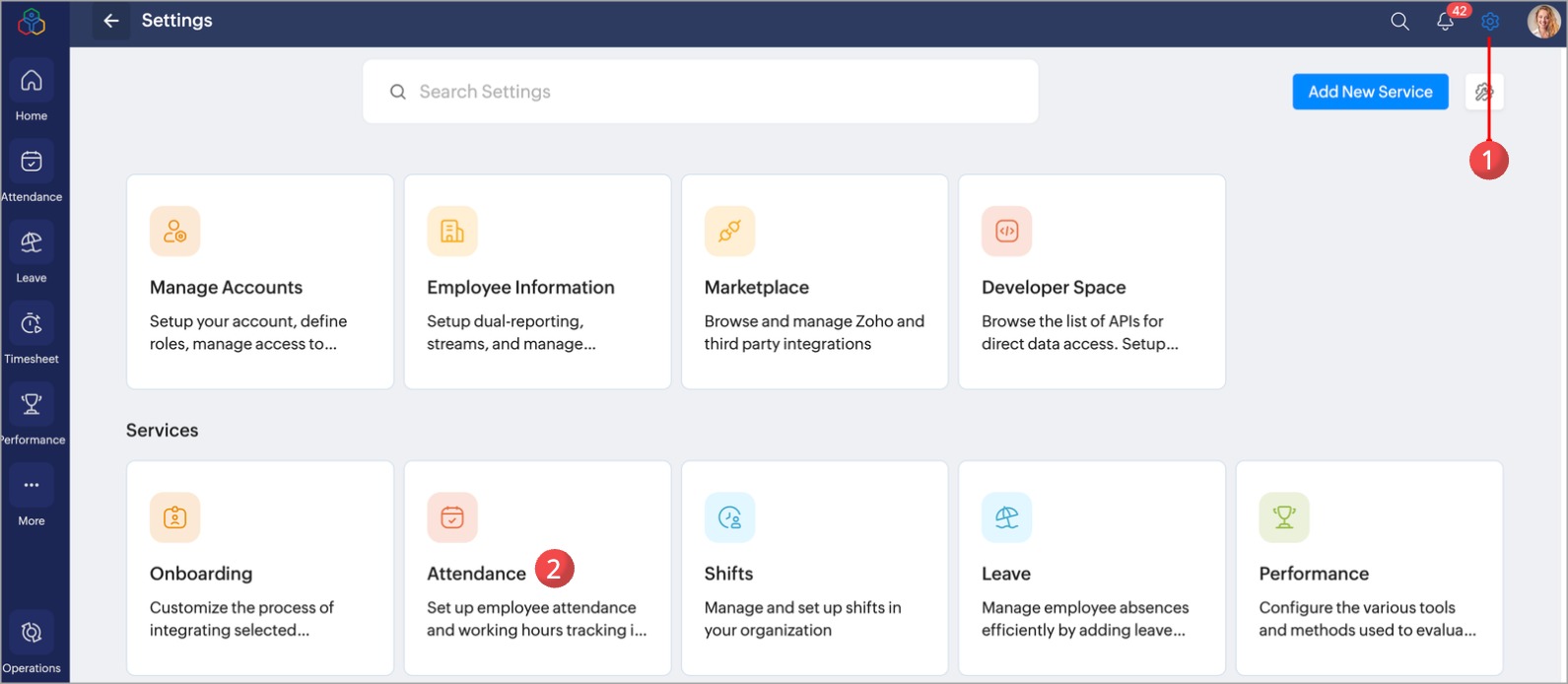Click the settings gear icon in top bar

1490,22
